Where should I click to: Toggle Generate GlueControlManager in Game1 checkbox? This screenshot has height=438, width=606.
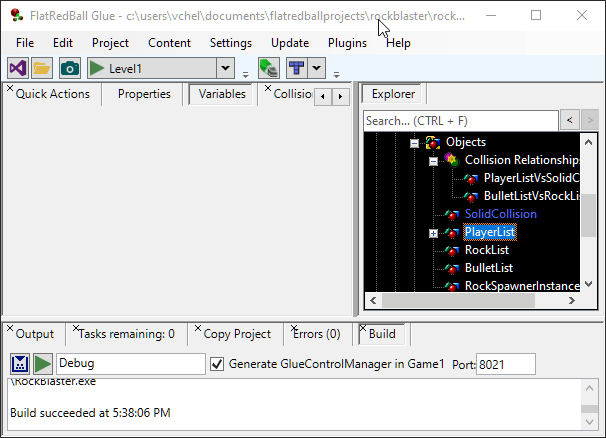tap(217, 364)
